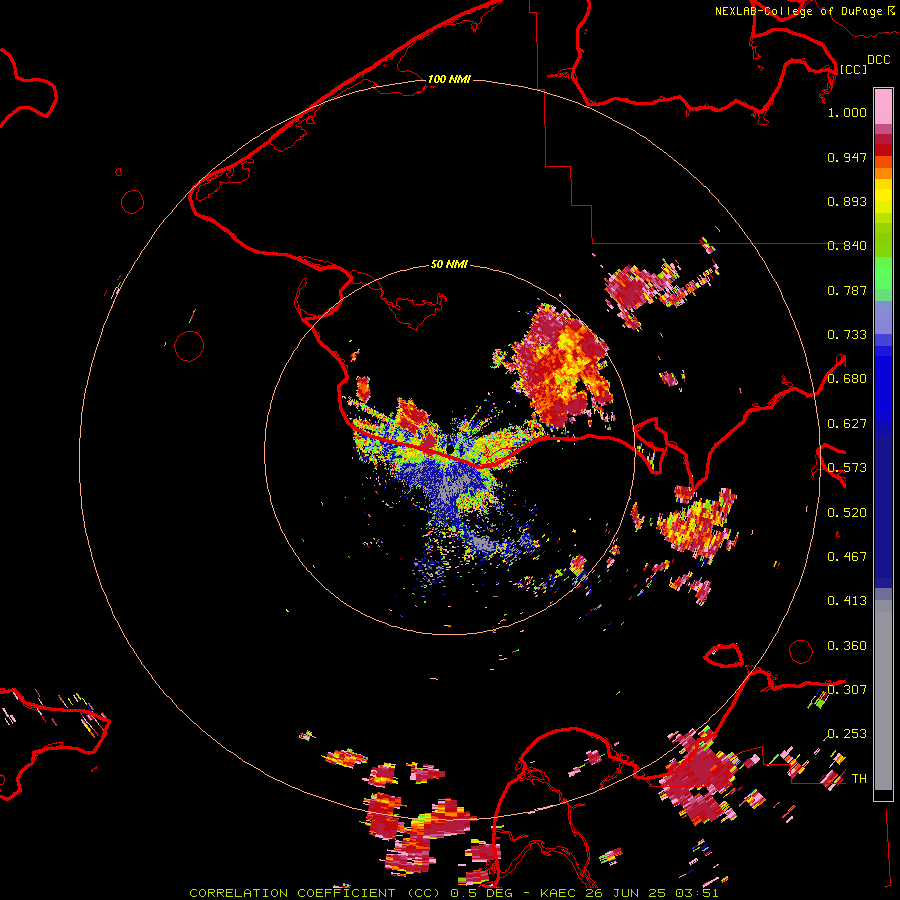Click the 0.307 legend value
The width and height of the screenshot is (900, 900).
coord(847,689)
